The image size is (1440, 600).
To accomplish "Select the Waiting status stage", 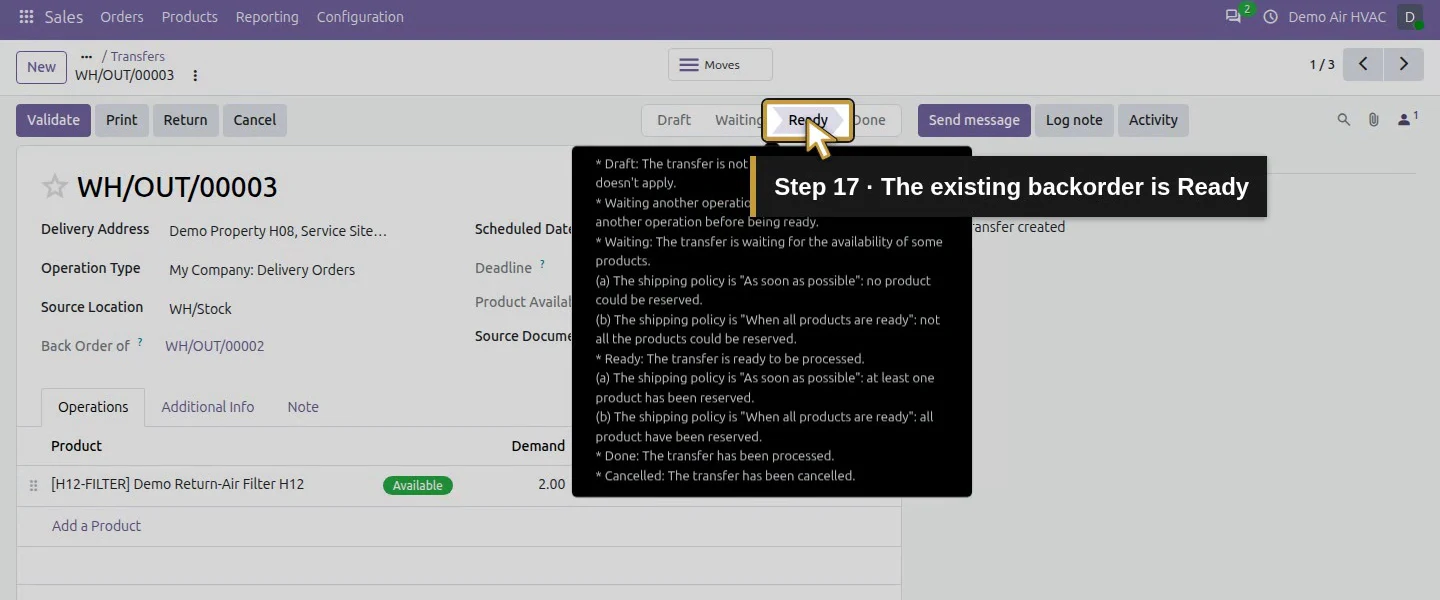I will pyautogui.click(x=738, y=120).
